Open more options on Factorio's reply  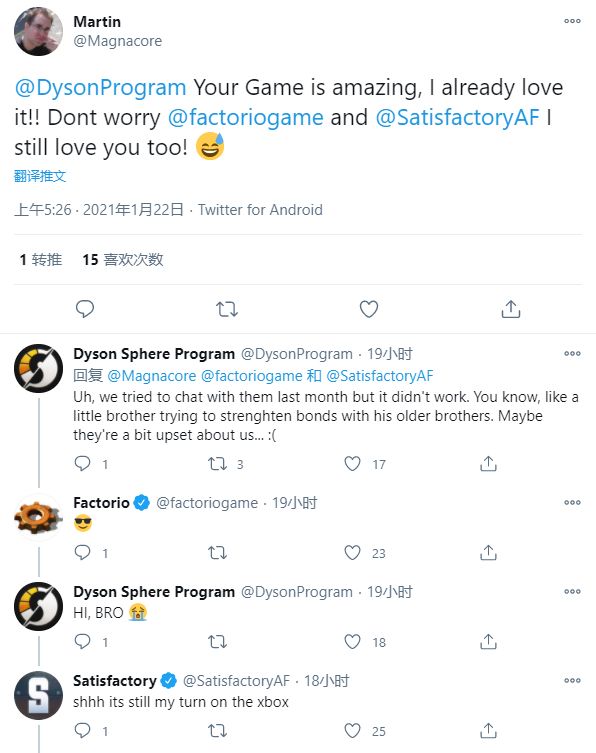coord(572,502)
